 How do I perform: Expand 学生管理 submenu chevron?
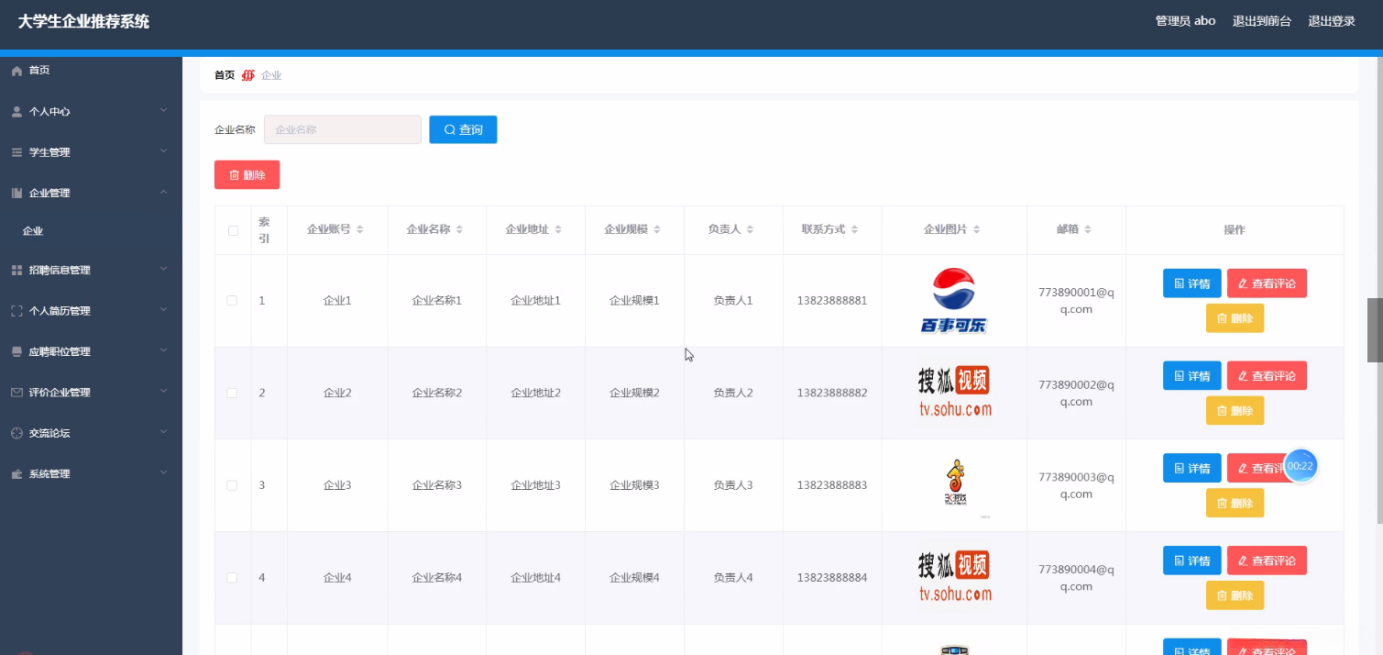[x=164, y=152]
